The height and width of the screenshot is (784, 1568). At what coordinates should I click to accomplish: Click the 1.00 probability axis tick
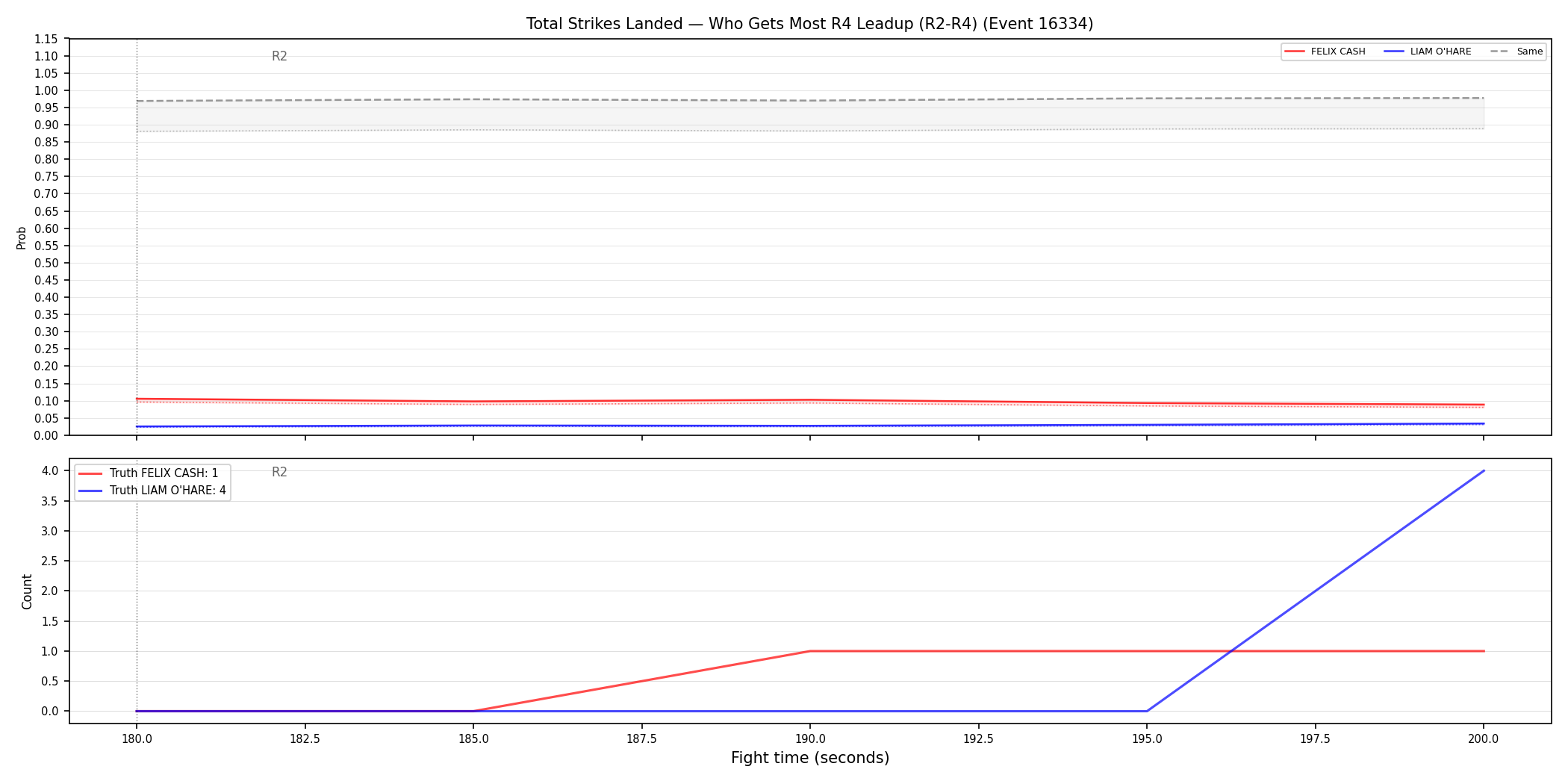point(46,90)
